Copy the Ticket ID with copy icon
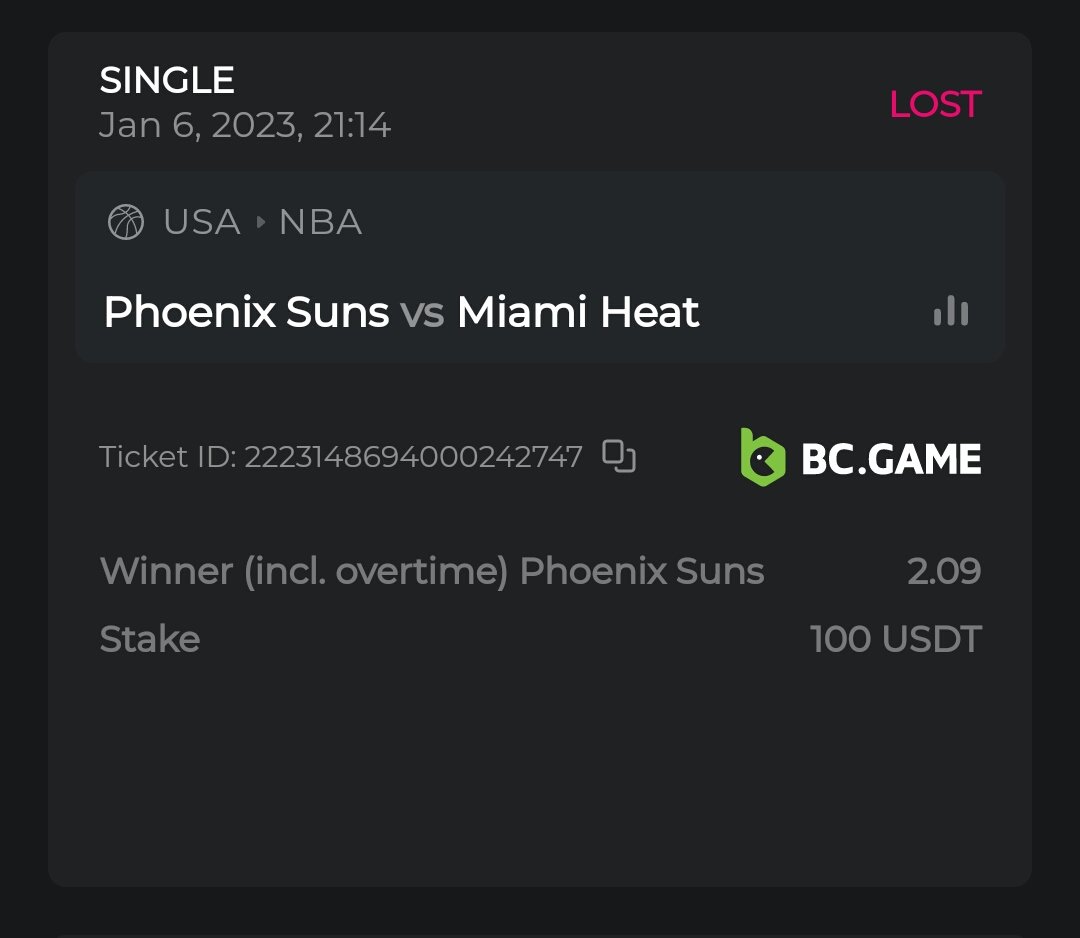Screen dimensions: 1080x938 [x=619, y=456]
